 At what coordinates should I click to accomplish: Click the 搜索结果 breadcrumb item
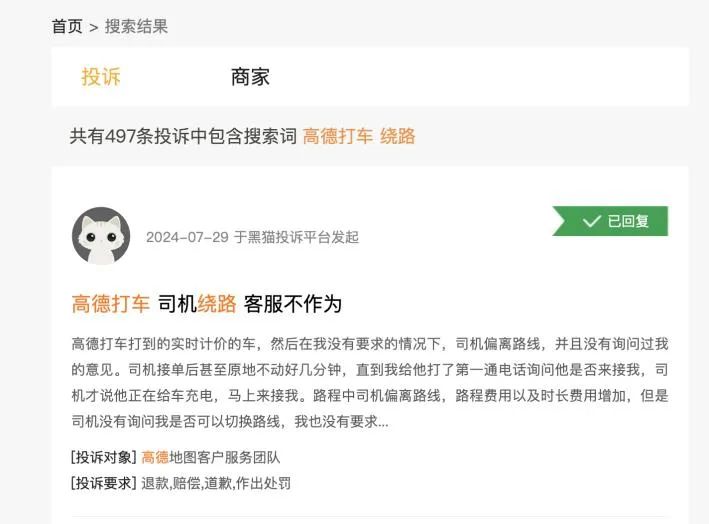(137, 26)
